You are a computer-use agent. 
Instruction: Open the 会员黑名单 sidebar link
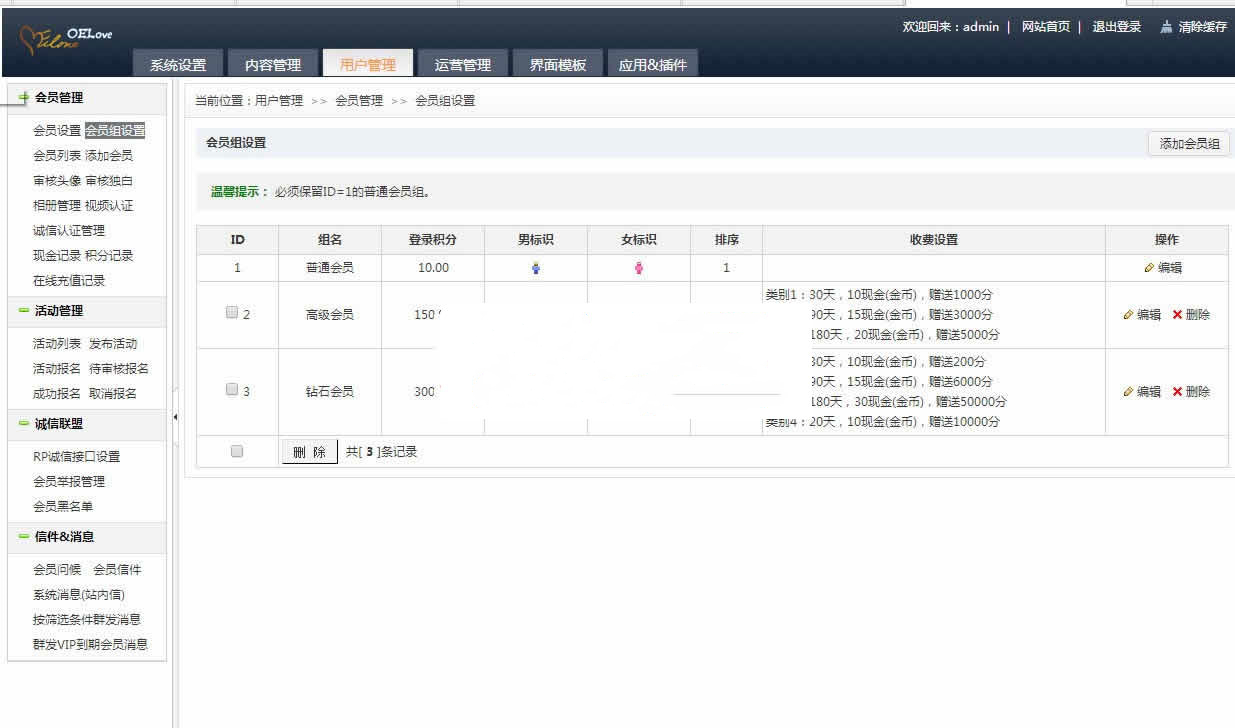point(63,506)
